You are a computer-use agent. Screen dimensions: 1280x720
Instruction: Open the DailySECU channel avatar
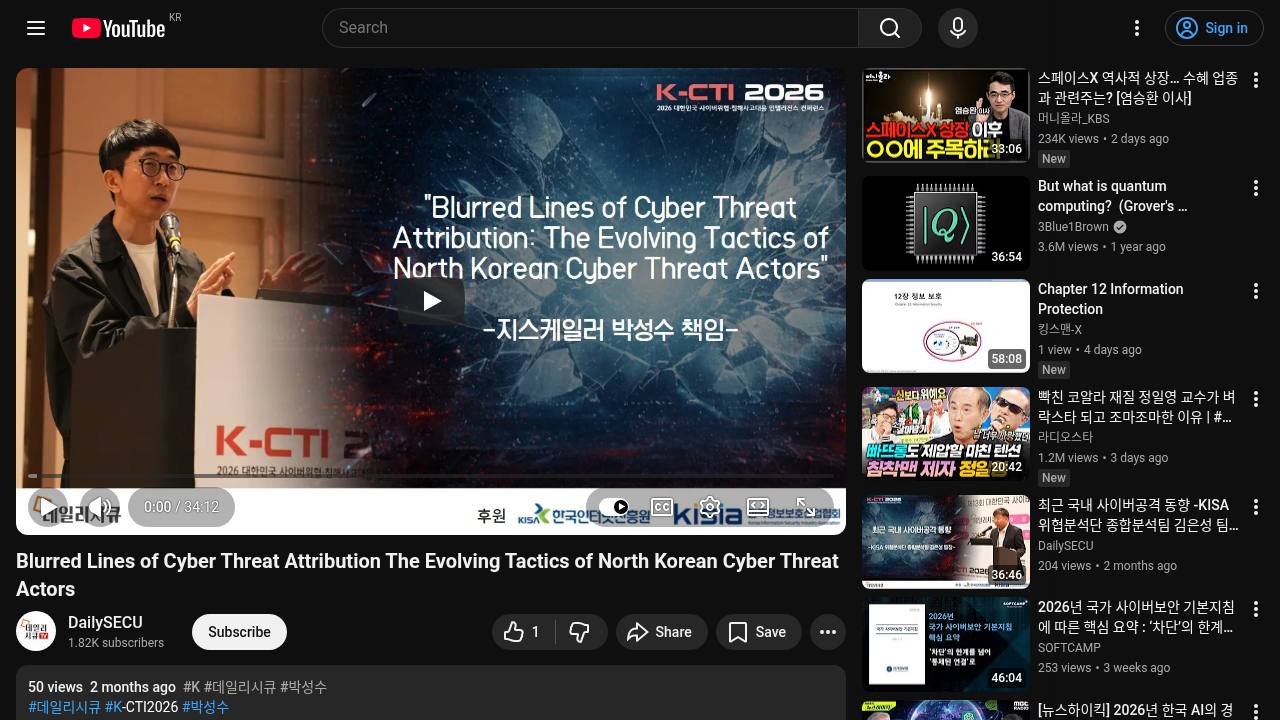tap(36, 631)
